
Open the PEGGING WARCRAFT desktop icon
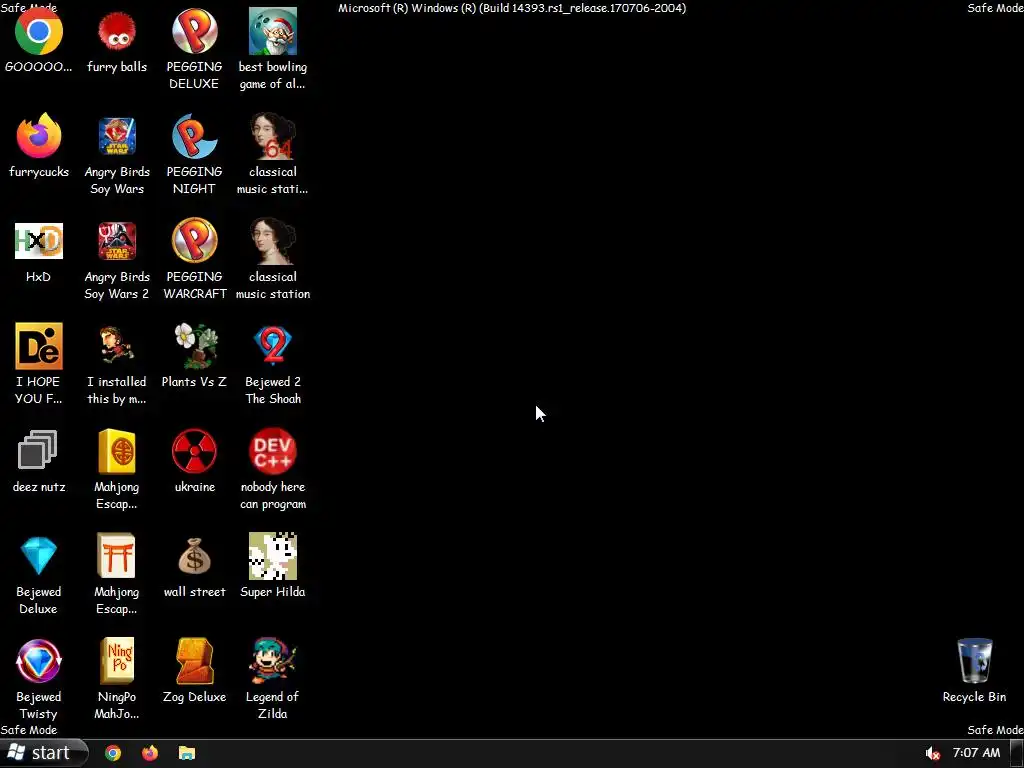pyautogui.click(x=195, y=241)
